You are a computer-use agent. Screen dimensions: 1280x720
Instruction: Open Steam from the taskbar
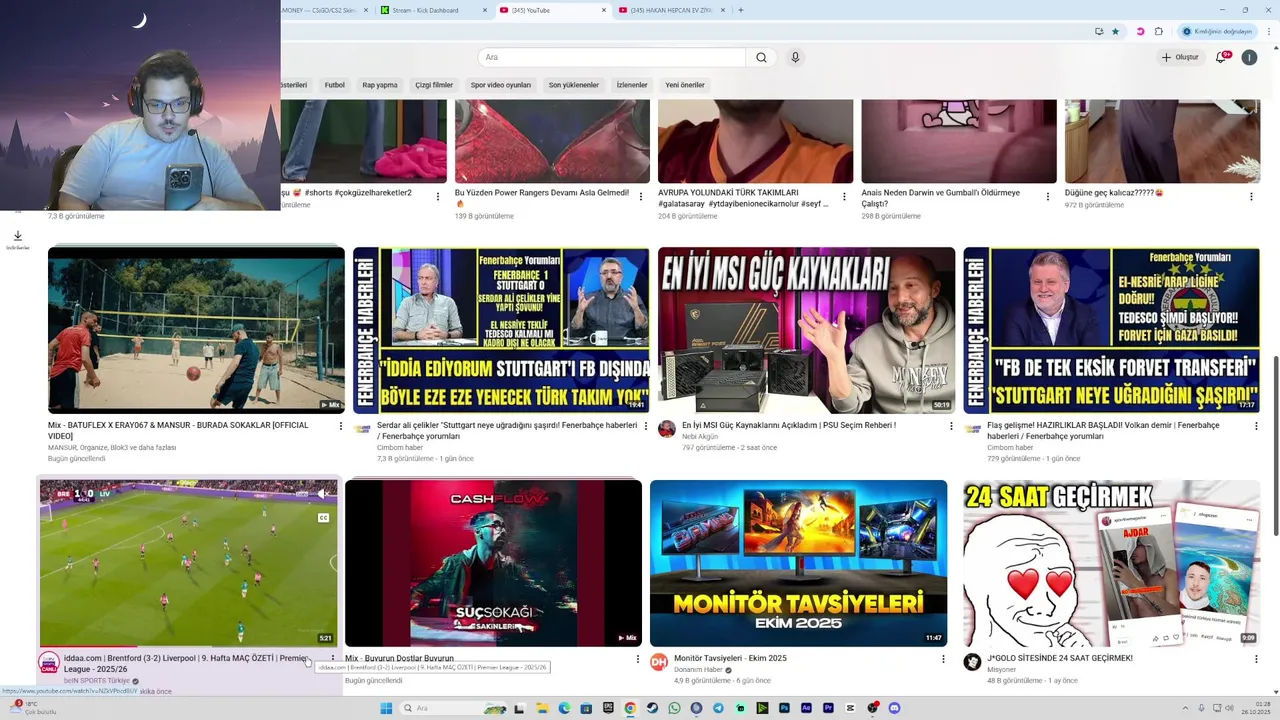652,708
